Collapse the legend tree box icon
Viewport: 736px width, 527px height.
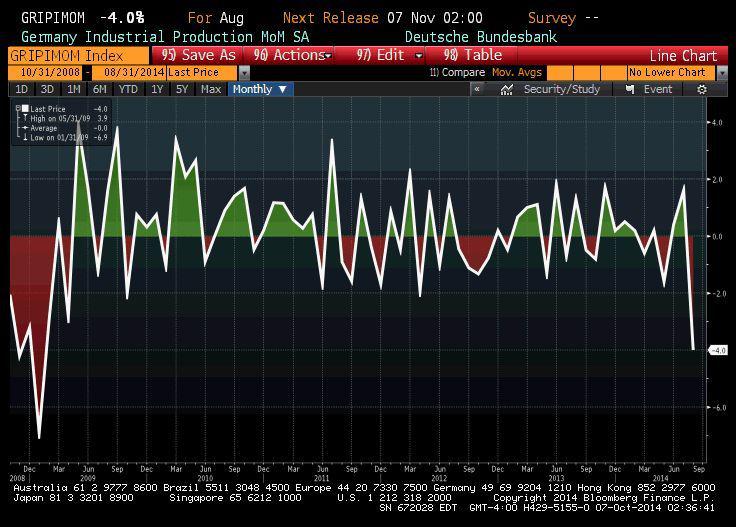tap(16, 109)
